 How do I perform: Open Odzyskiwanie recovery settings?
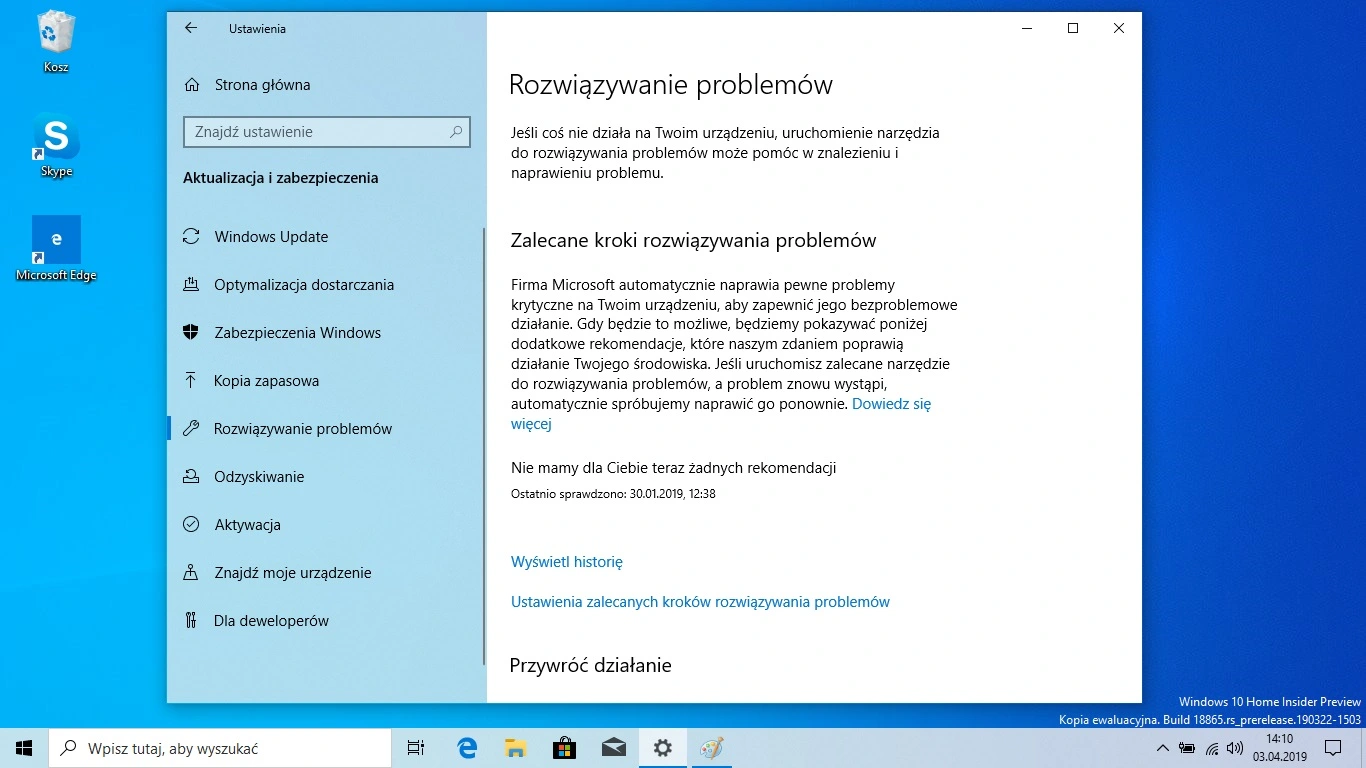point(259,477)
